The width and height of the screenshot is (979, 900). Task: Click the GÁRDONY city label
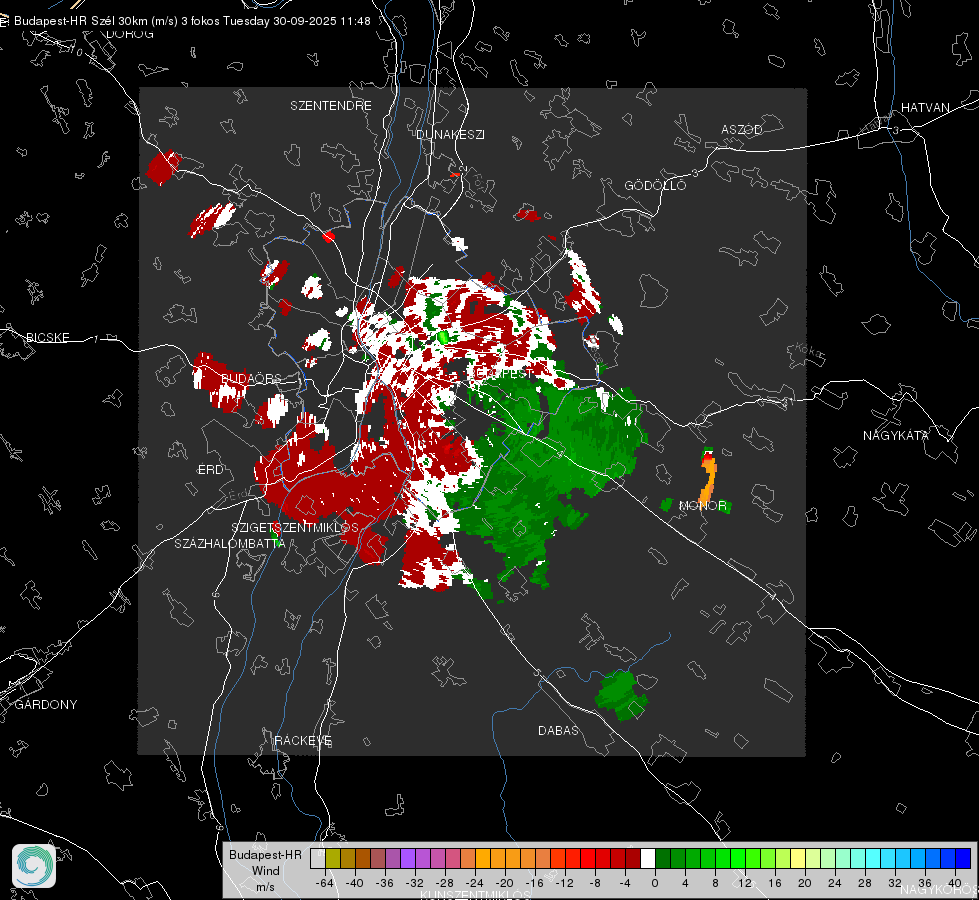[46, 705]
